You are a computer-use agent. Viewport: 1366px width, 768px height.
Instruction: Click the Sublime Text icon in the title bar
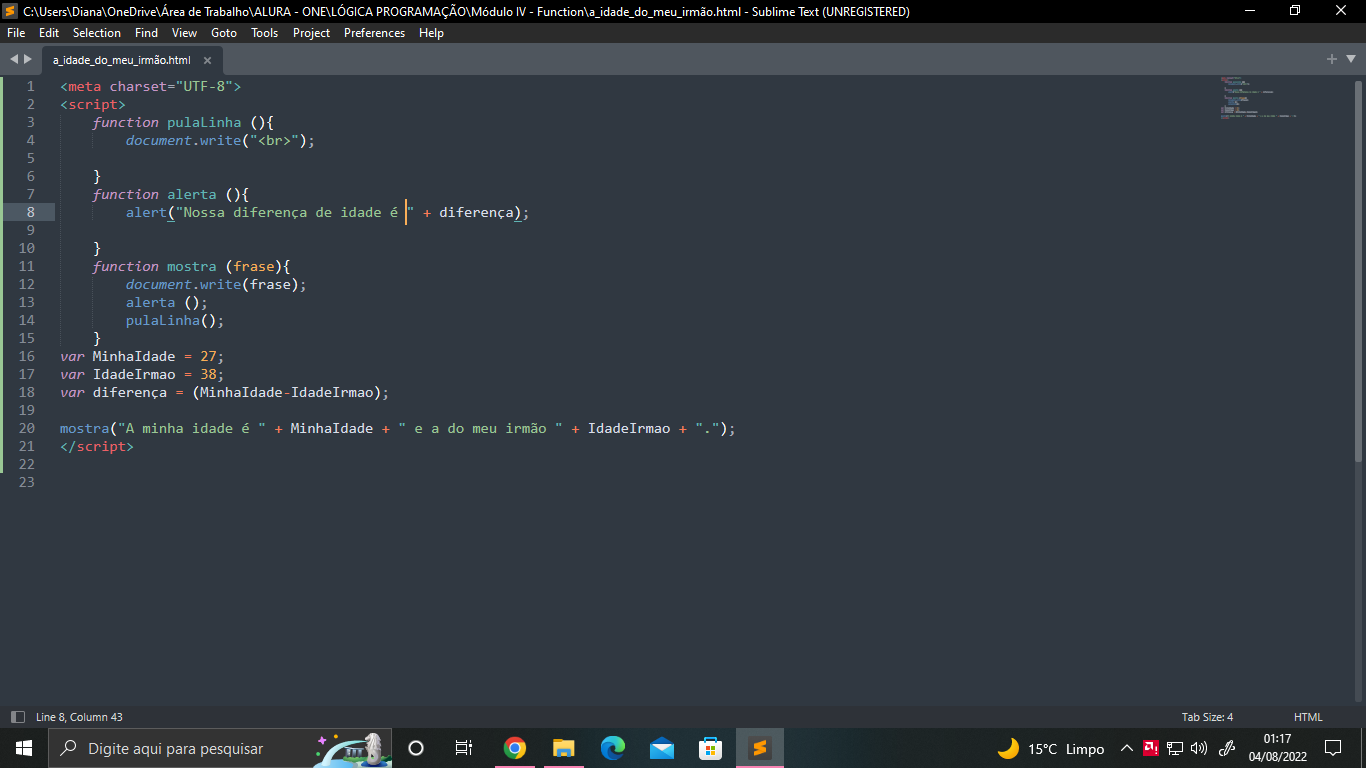pos(11,11)
